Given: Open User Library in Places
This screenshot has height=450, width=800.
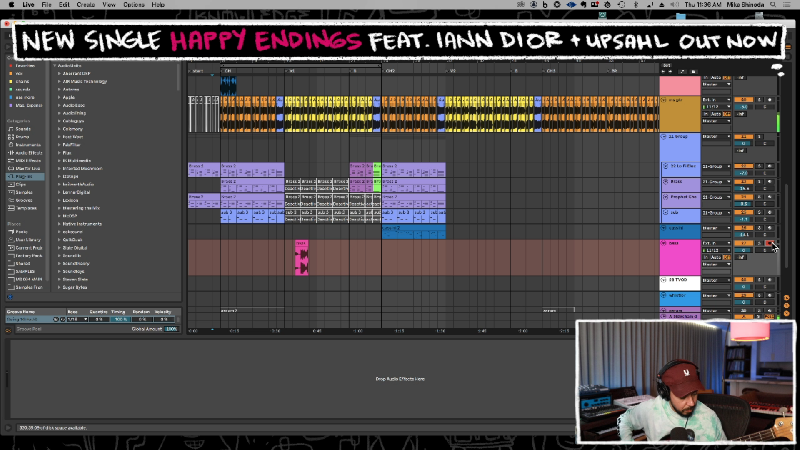Looking at the screenshot, I should [x=26, y=239].
